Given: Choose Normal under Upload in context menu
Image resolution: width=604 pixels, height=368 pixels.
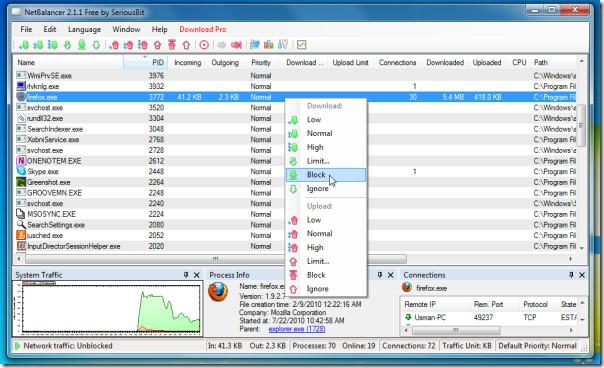Looking at the screenshot, I should (x=326, y=234).
